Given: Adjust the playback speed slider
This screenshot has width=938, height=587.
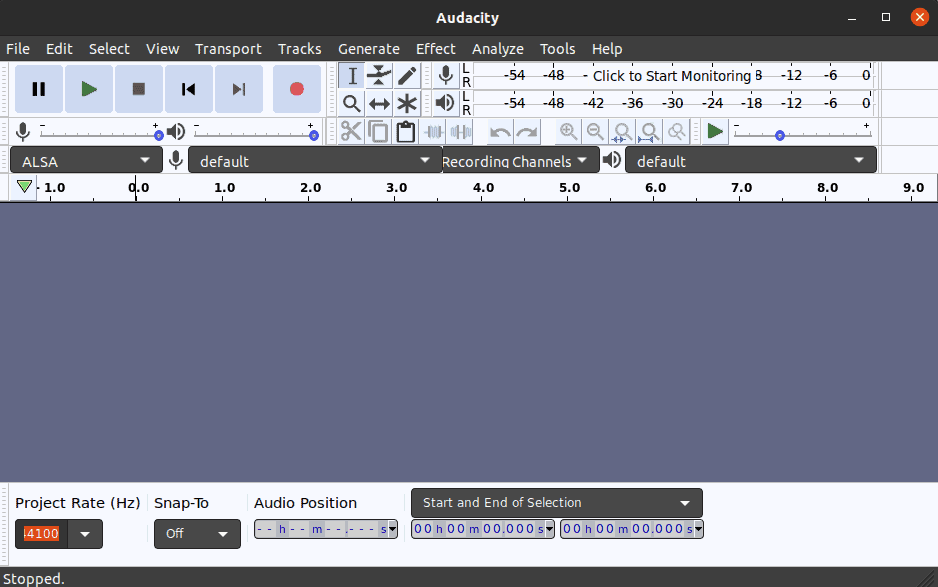Looking at the screenshot, I should point(780,134).
